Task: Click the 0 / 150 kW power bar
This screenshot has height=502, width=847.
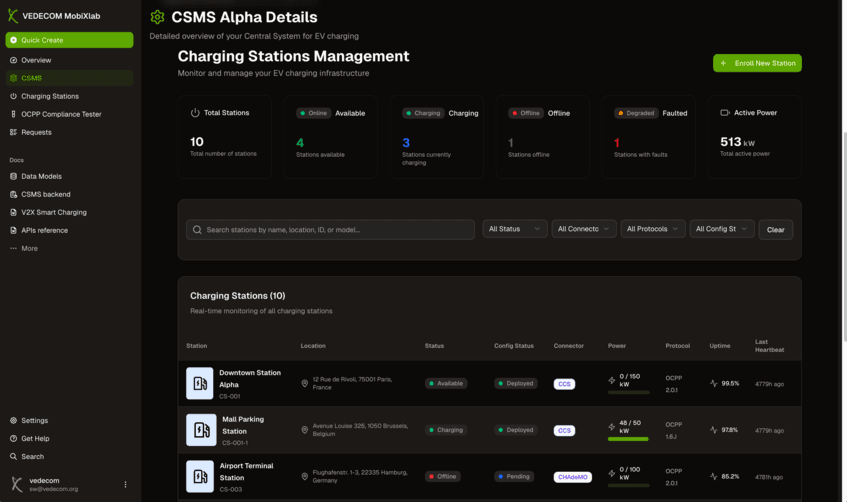Action: [x=628, y=392]
